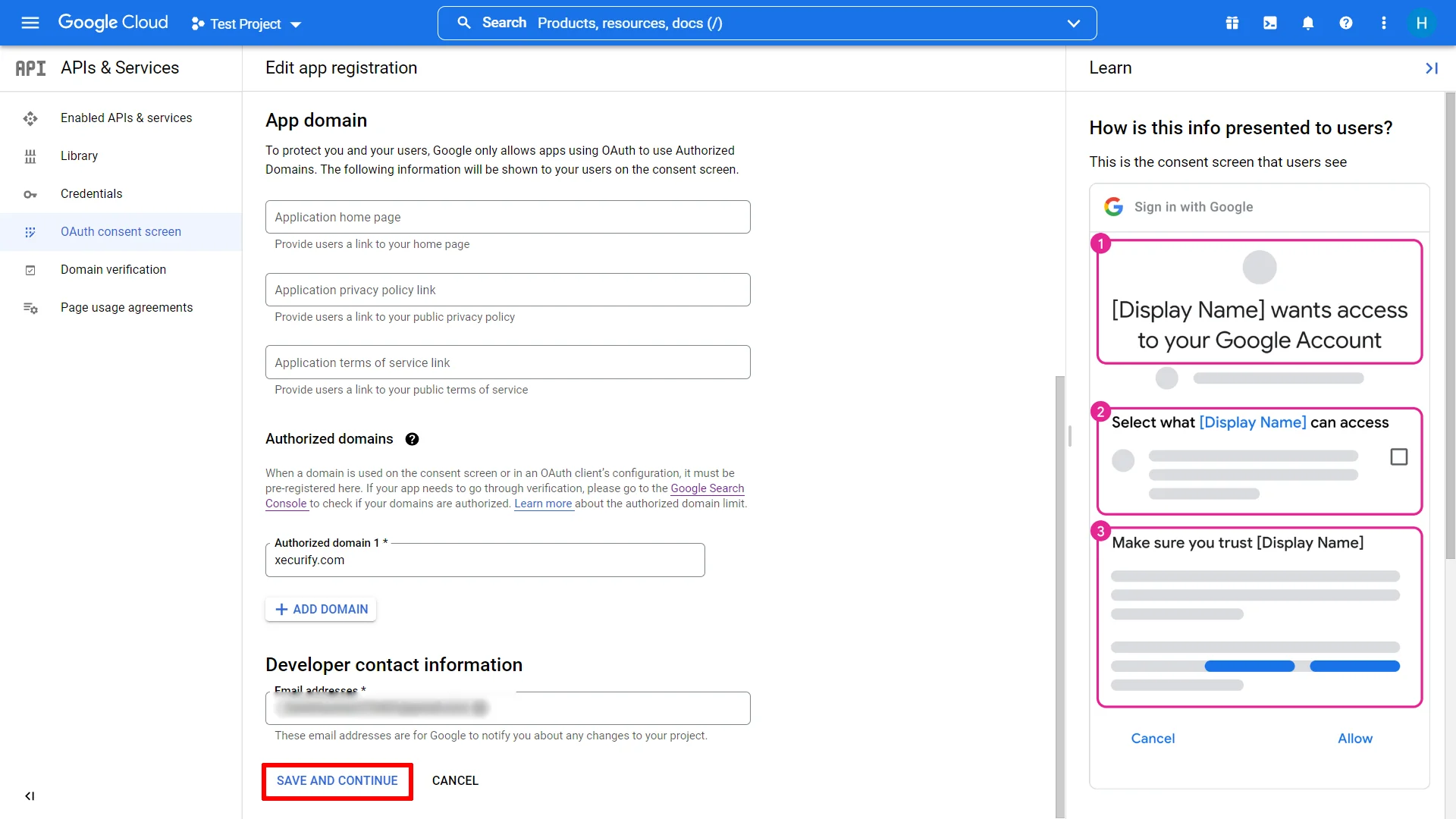Viewport: 1456px width, 819px height.
Task: Click the Application home page input field
Action: coord(508,217)
